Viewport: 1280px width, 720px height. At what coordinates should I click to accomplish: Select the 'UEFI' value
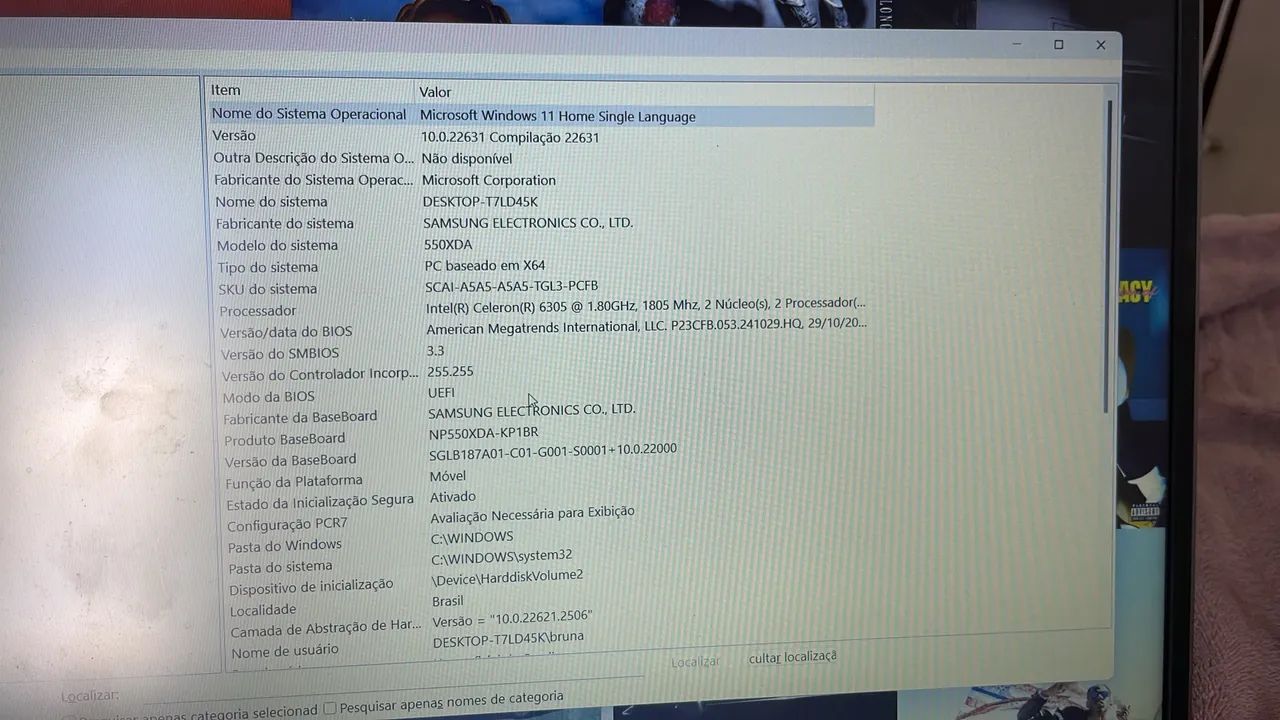pos(441,392)
